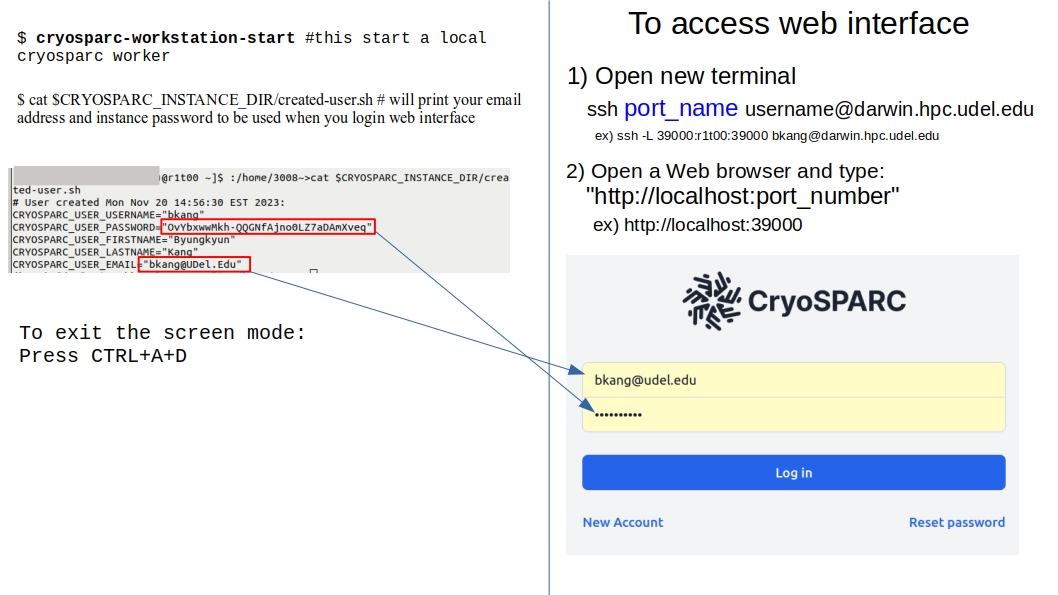Click the Press CTRL+A+D instruction
The width and height of the screenshot is (1058, 595).
[103, 356]
